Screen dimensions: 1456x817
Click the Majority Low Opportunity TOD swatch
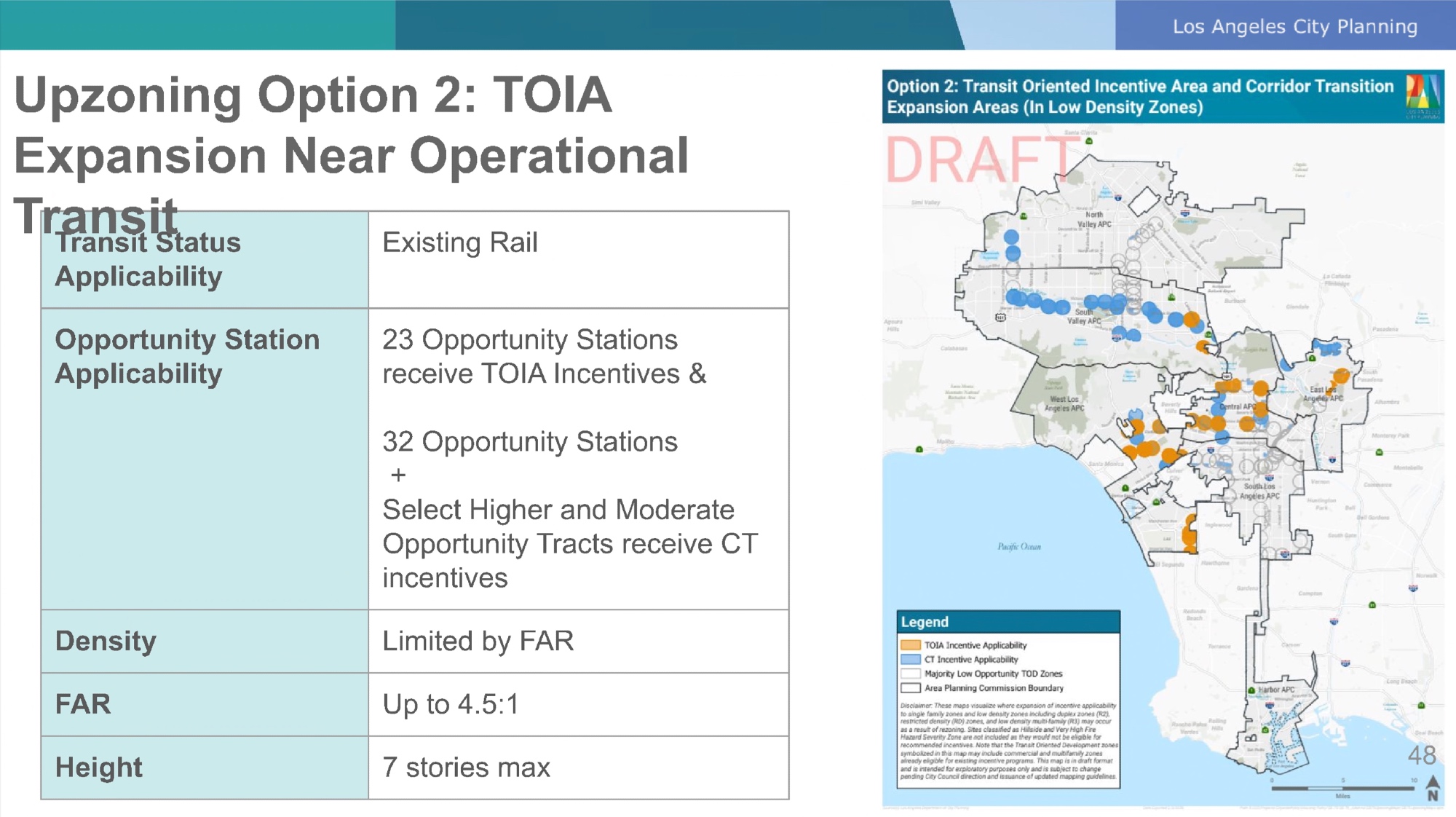tap(910, 674)
